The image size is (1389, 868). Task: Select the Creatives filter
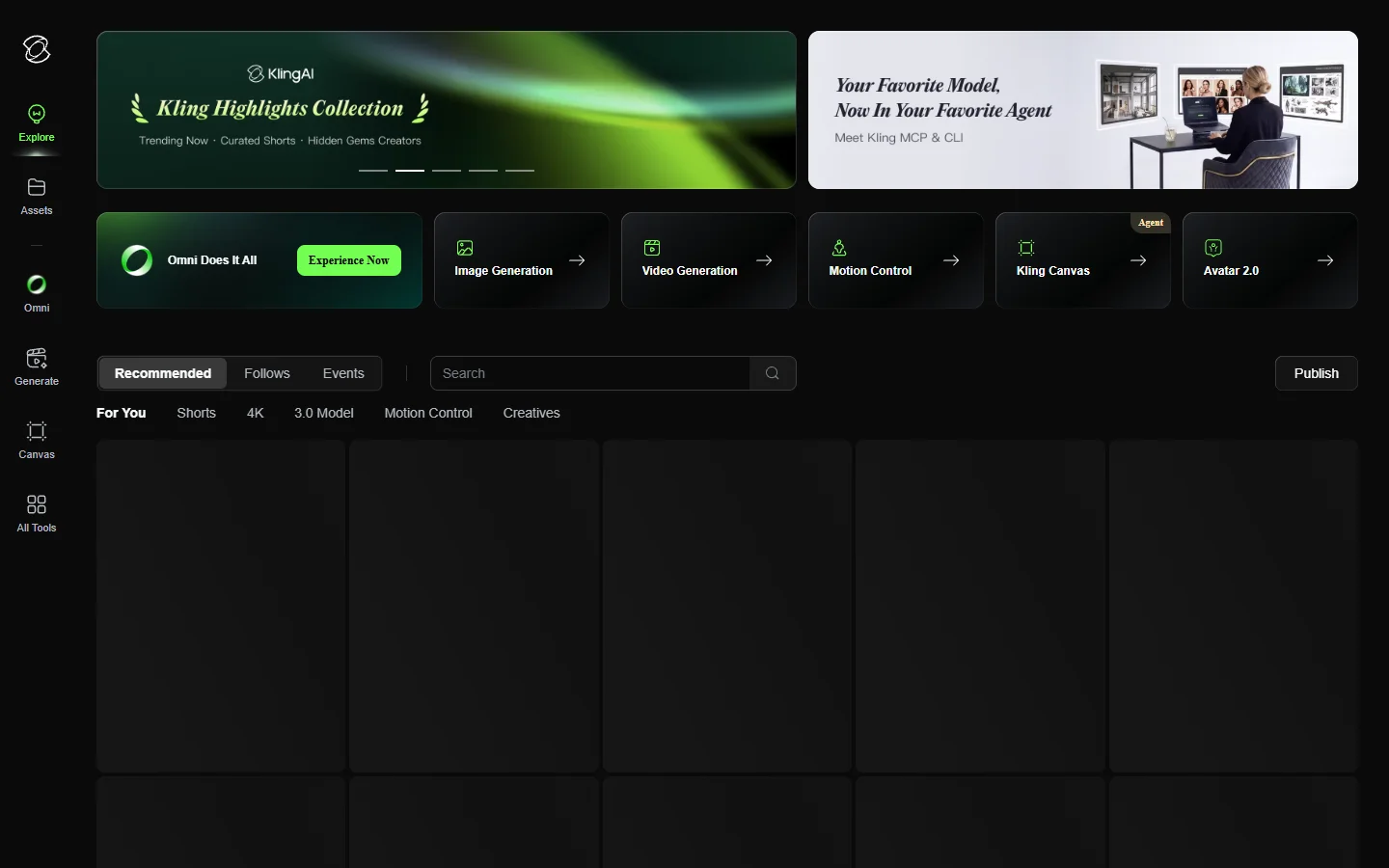coord(531,413)
